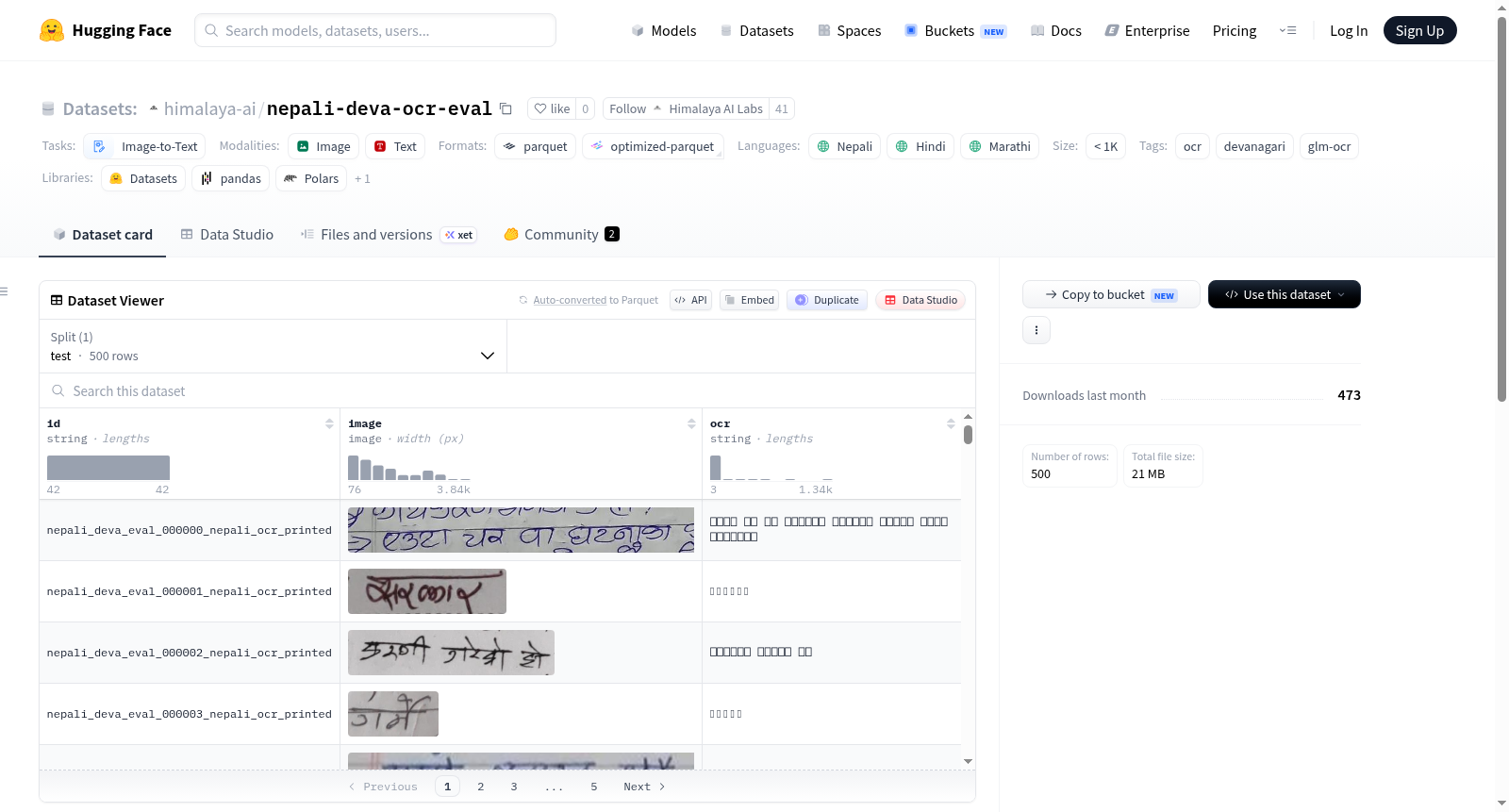Click the Embed viewer button
The height and width of the screenshot is (812, 1509).
click(749, 300)
